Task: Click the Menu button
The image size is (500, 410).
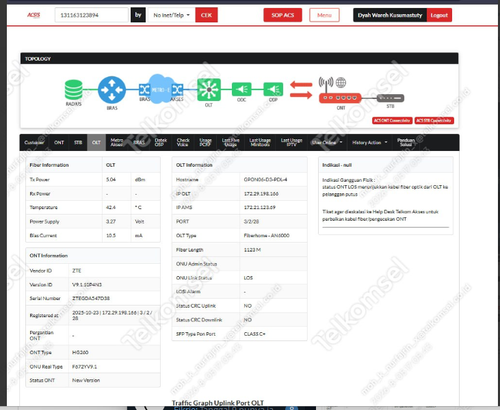Action: pos(324,15)
